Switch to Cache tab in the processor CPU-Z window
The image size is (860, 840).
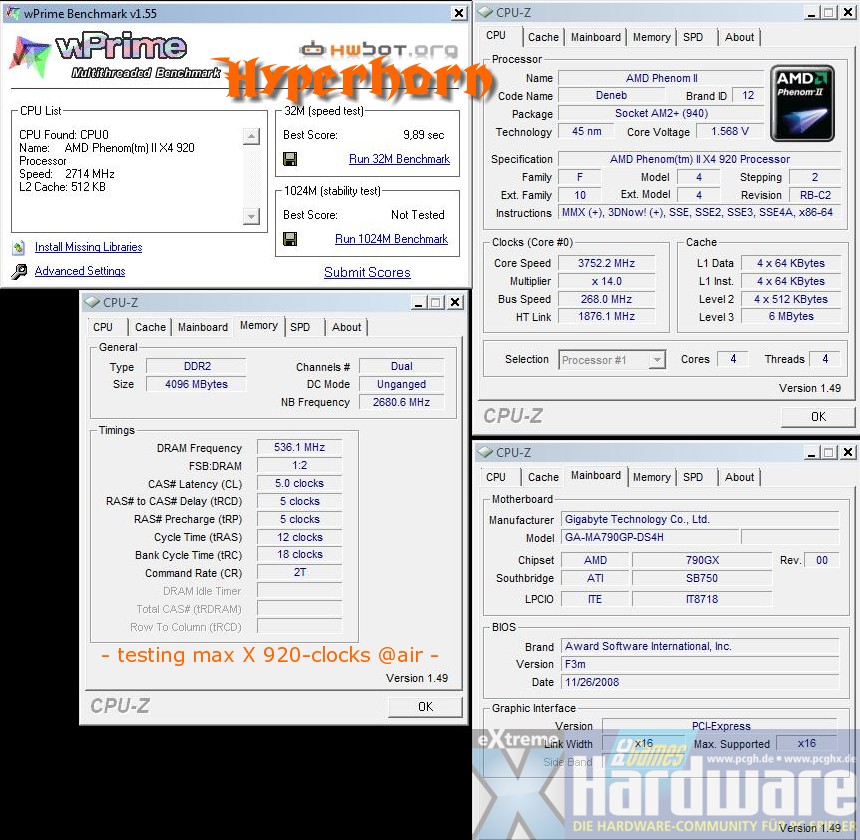point(543,37)
